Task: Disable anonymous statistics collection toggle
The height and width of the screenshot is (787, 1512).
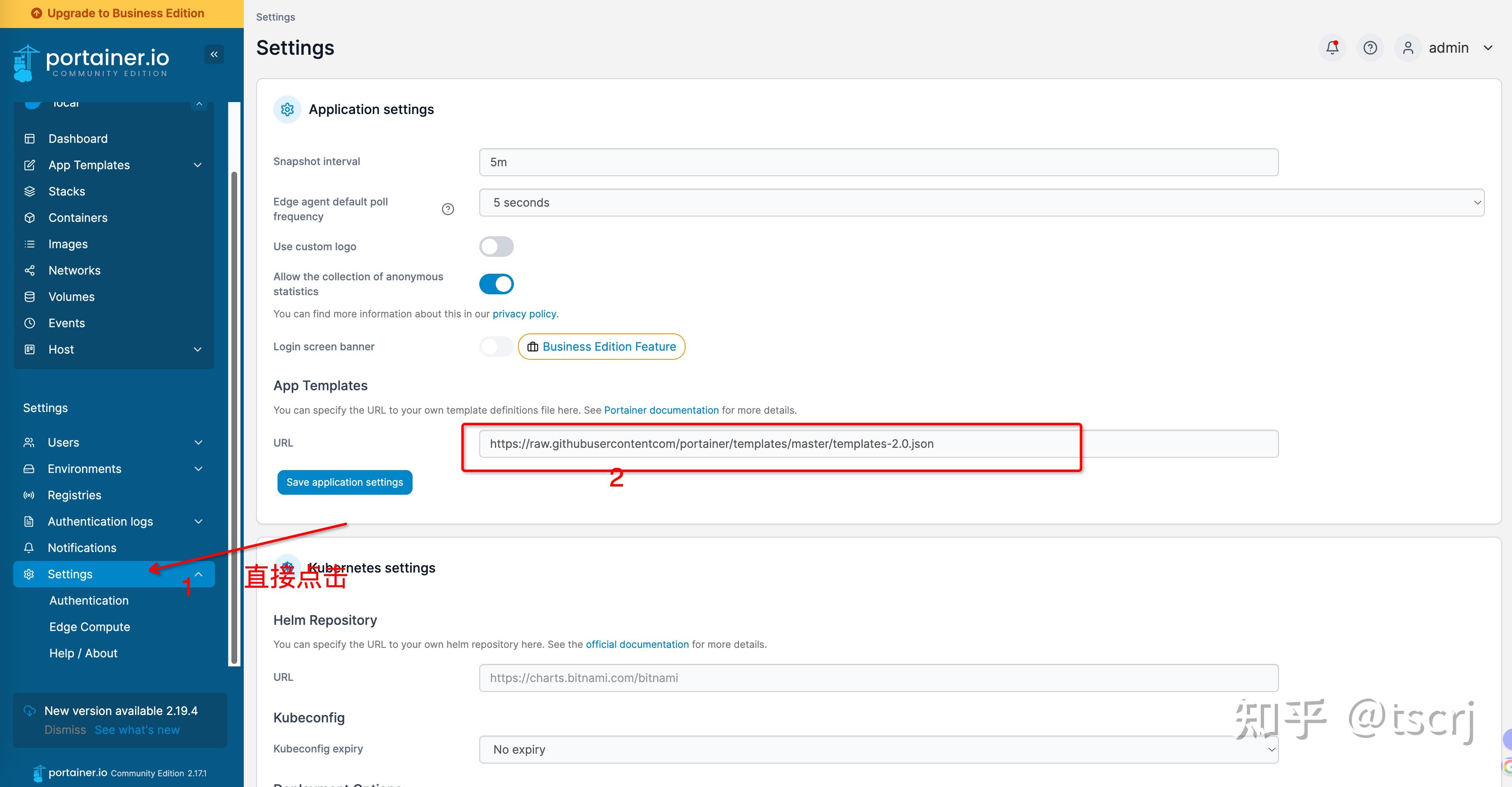Action: click(x=497, y=284)
